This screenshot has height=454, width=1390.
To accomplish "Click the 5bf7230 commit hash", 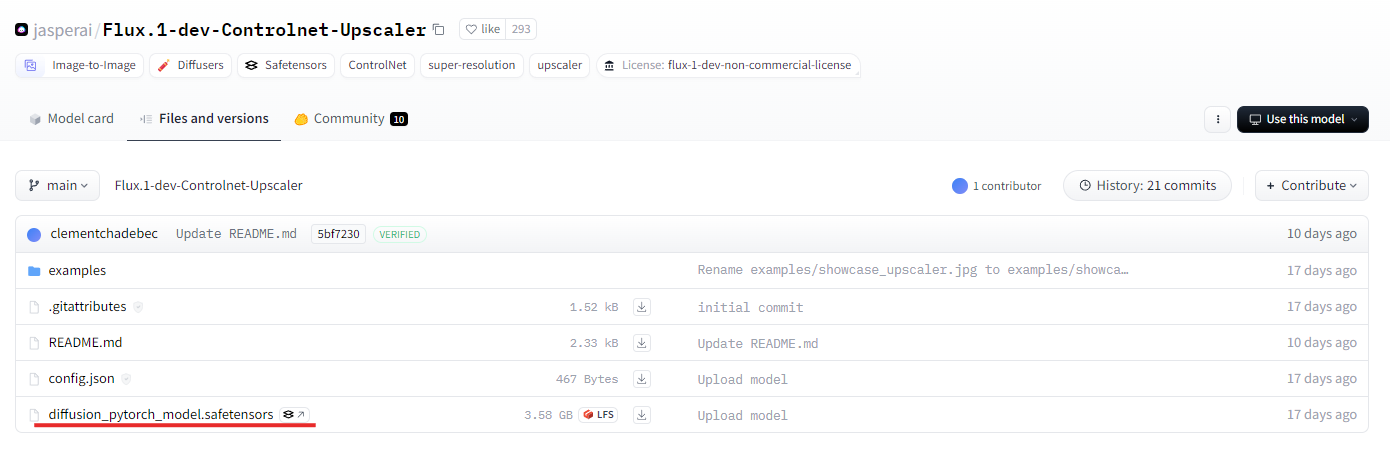I will point(339,234).
